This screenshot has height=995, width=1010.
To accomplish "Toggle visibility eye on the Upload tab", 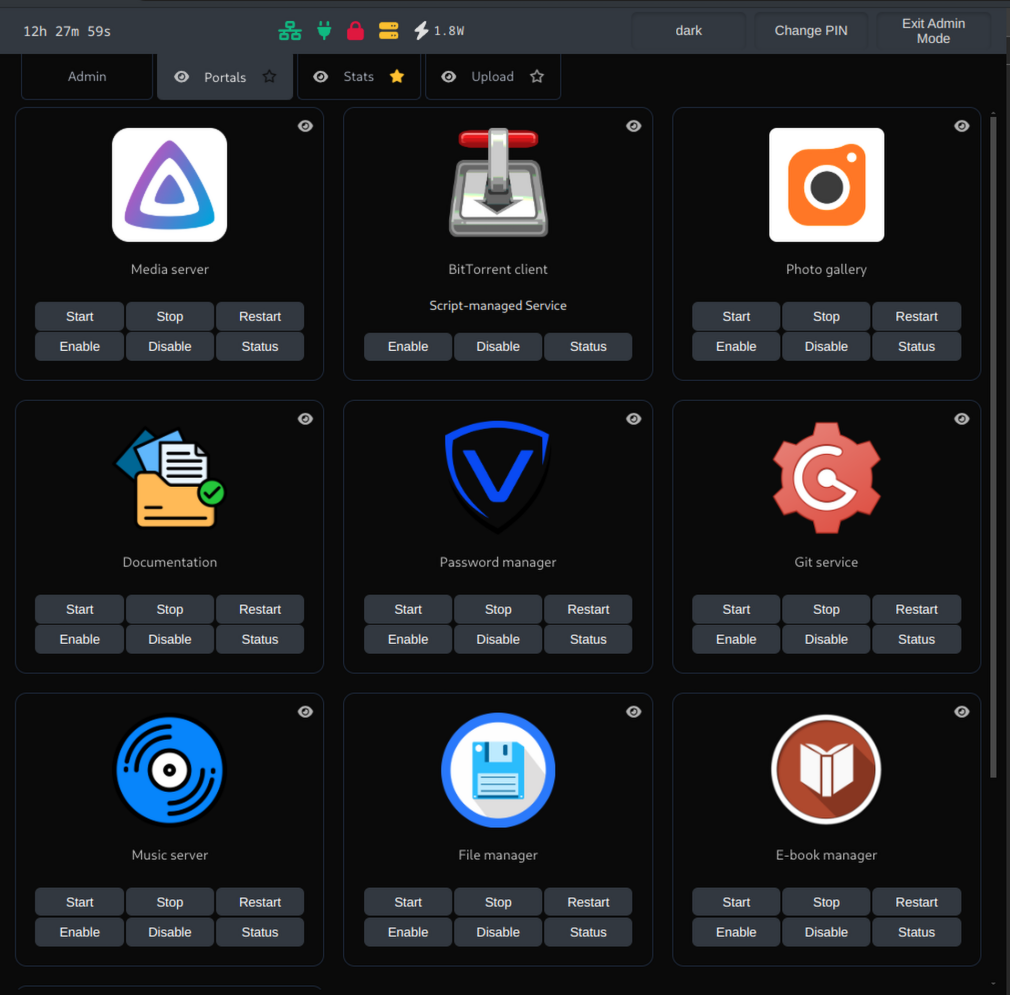I will pos(448,77).
